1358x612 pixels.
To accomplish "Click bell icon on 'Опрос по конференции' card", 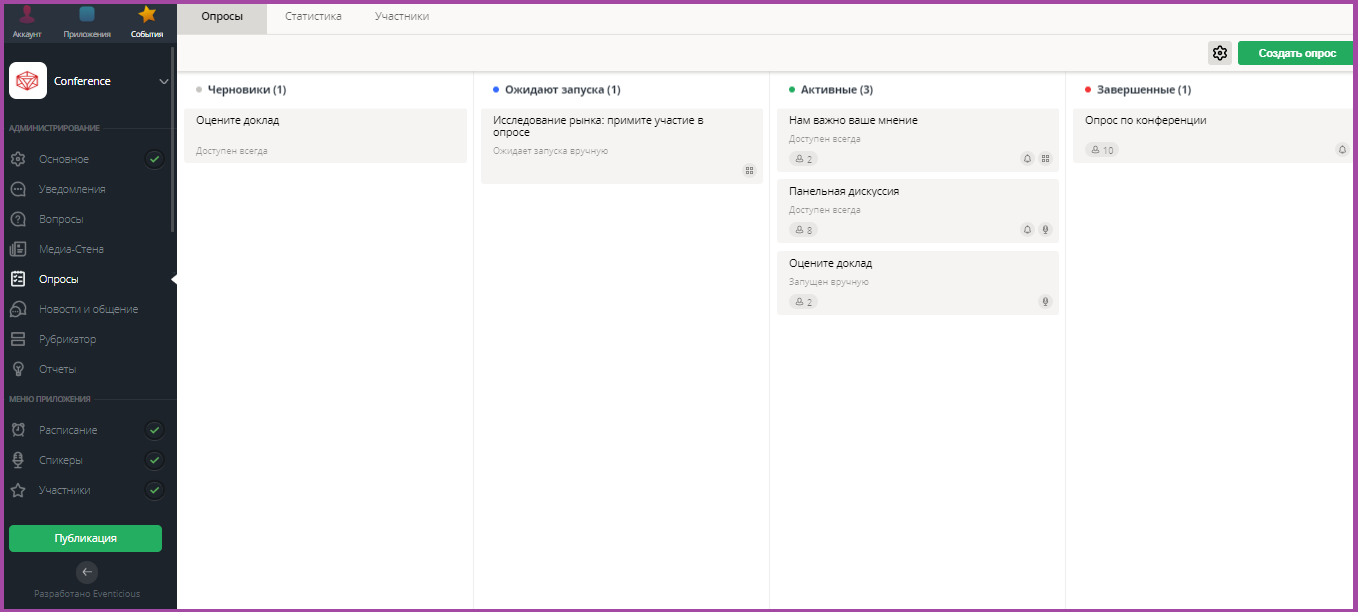I will pos(1342,150).
